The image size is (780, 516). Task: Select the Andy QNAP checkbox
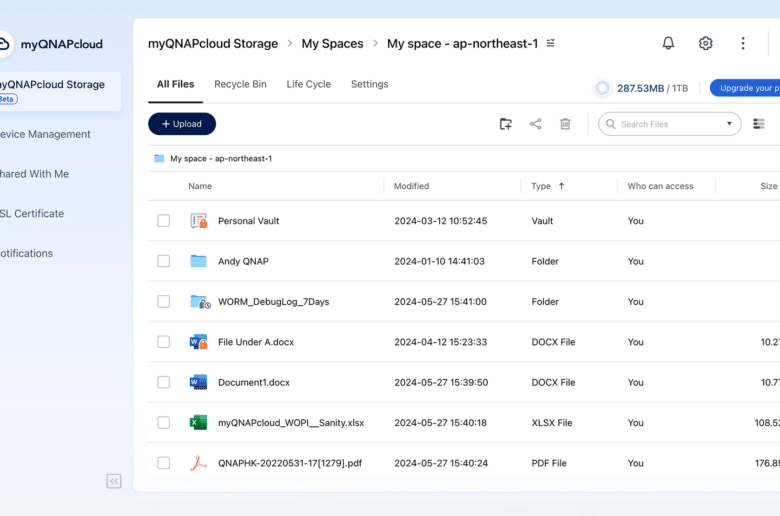(x=164, y=261)
